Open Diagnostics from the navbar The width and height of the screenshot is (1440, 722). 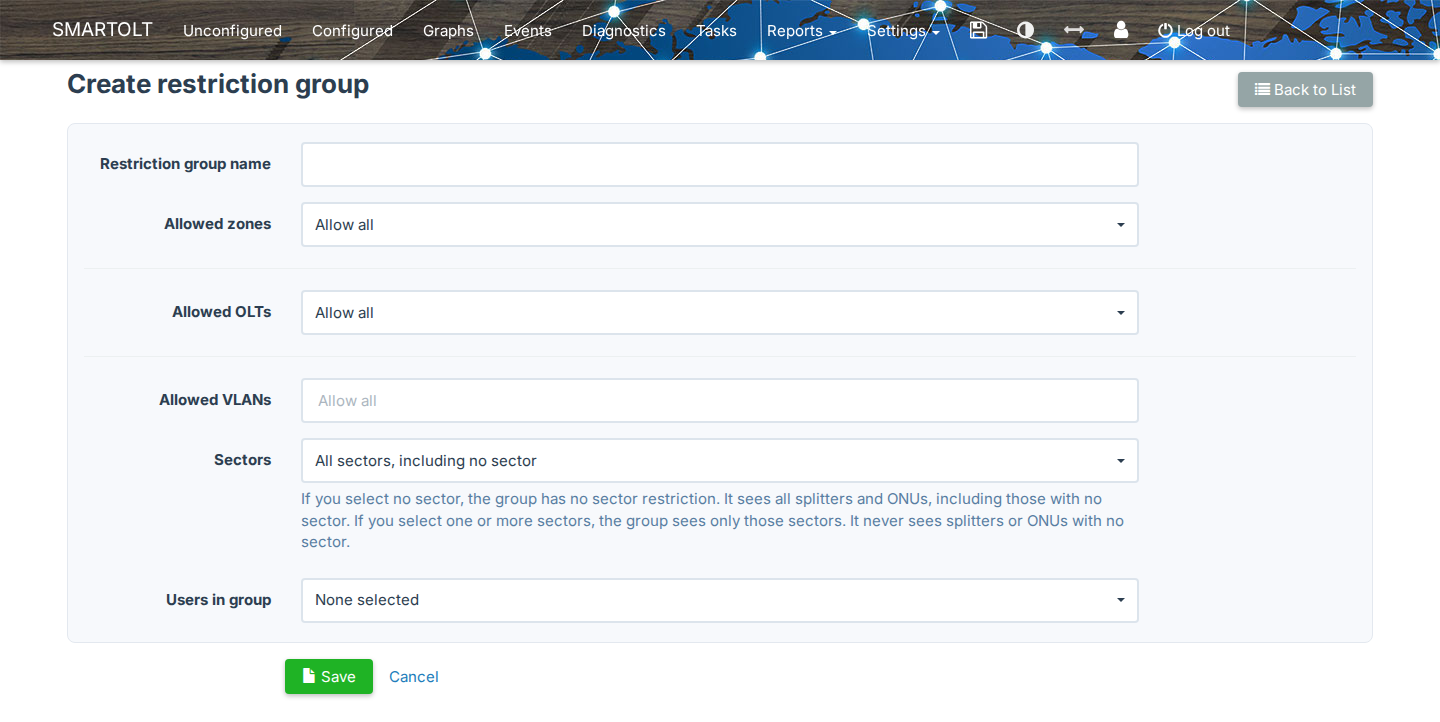coord(624,31)
